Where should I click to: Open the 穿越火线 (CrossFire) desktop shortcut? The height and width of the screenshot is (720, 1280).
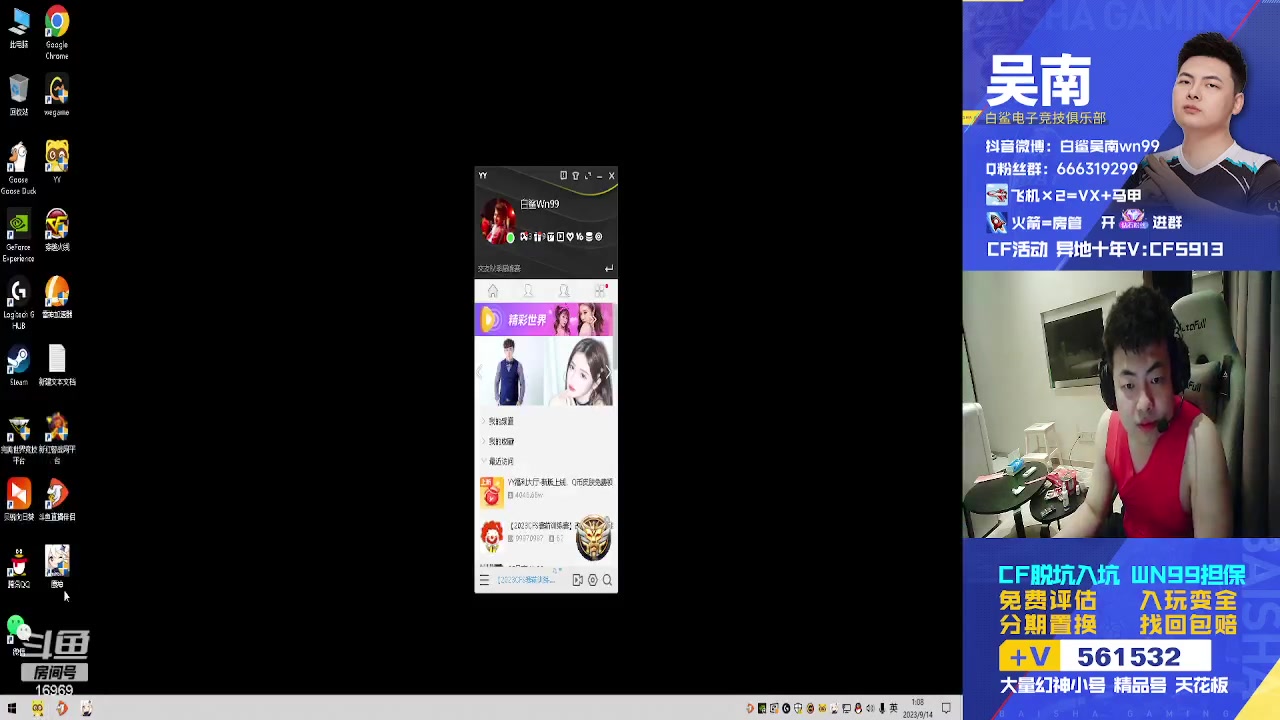tap(57, 231)
